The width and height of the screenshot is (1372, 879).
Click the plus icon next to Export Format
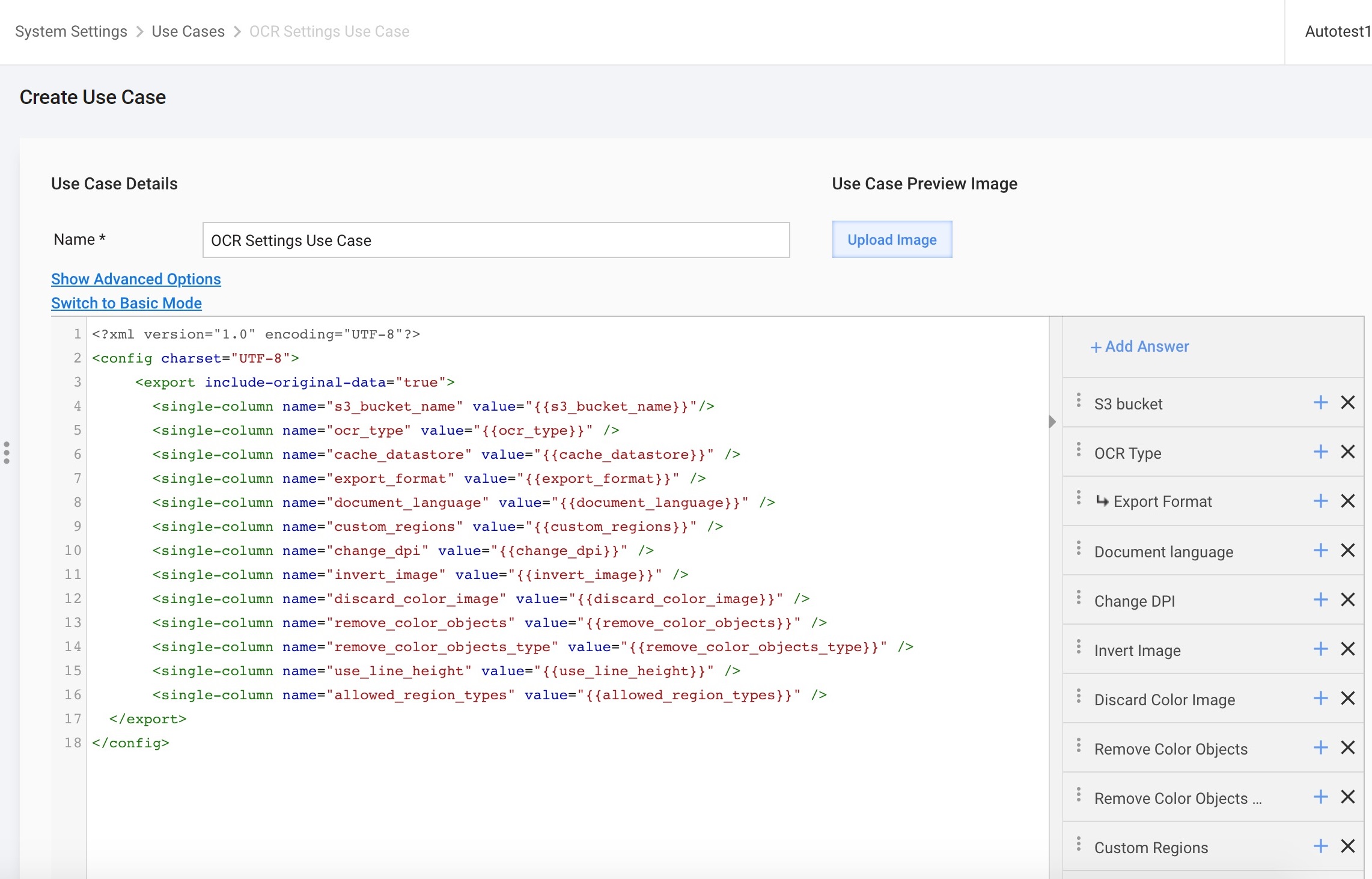pos(1320,501)
